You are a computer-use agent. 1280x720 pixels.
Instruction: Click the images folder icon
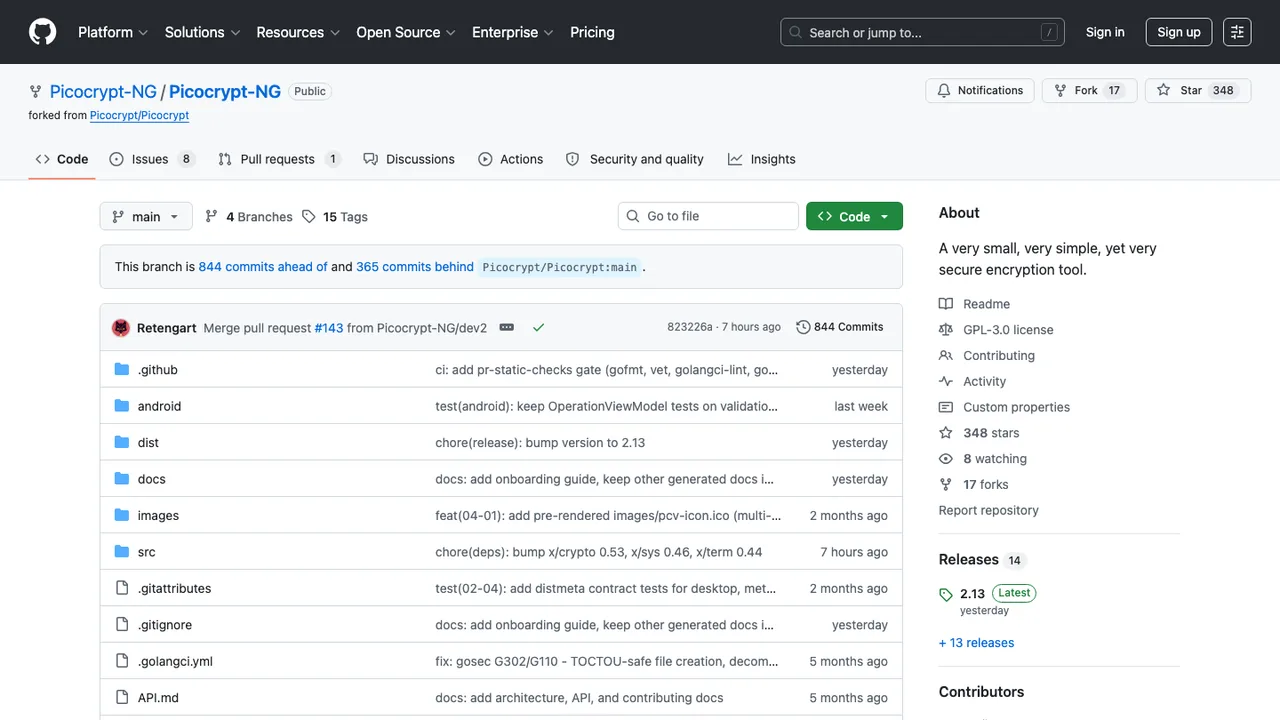point(122,516)
